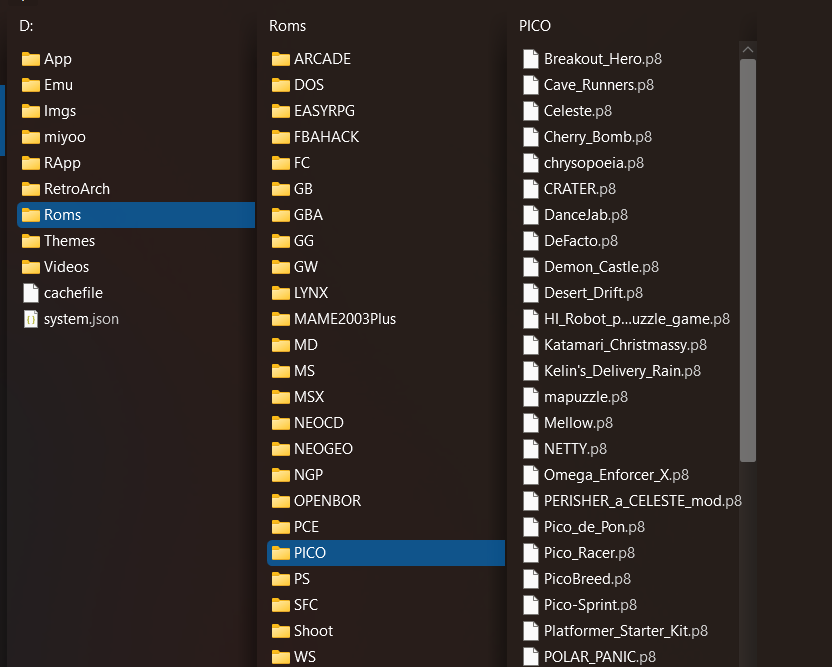The height and width of the screenshot is (667, 832).
Task: Select the NEOCD folder name
Action: (319, 423)
